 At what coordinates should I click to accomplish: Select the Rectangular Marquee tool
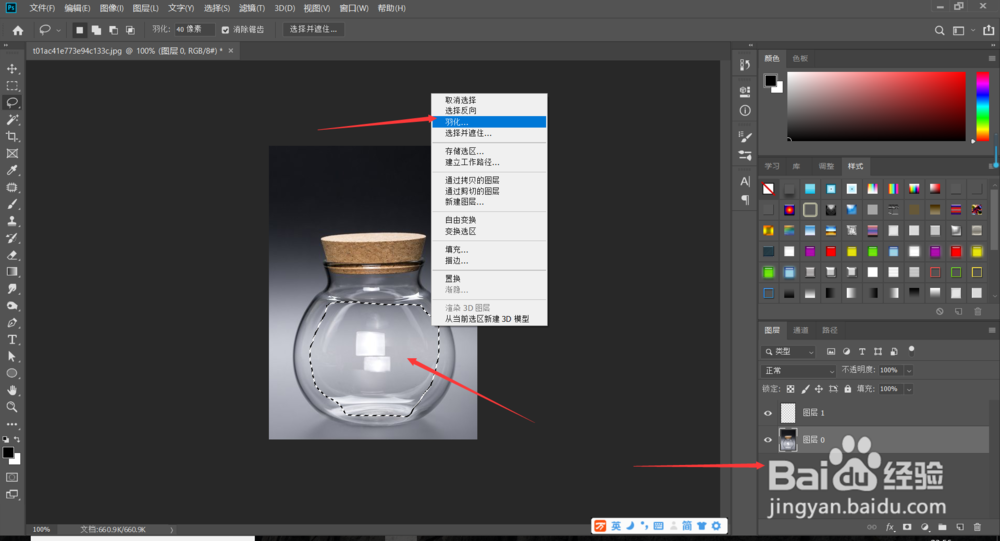coord(12,85)
